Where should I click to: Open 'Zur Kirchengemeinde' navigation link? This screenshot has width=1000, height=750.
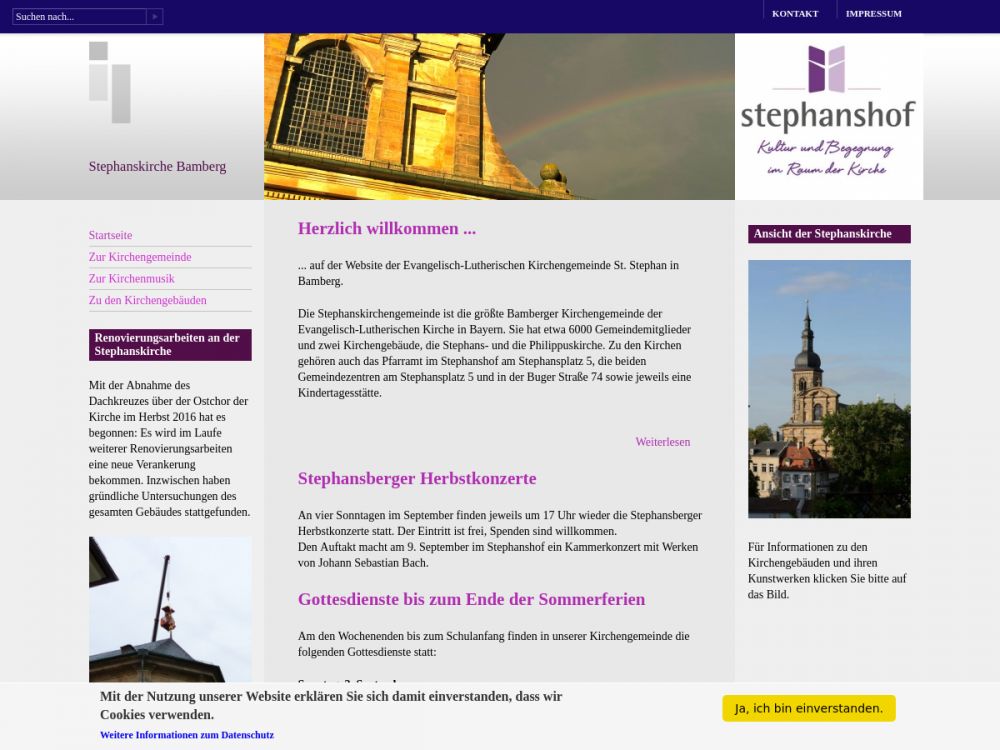point(140,257)
